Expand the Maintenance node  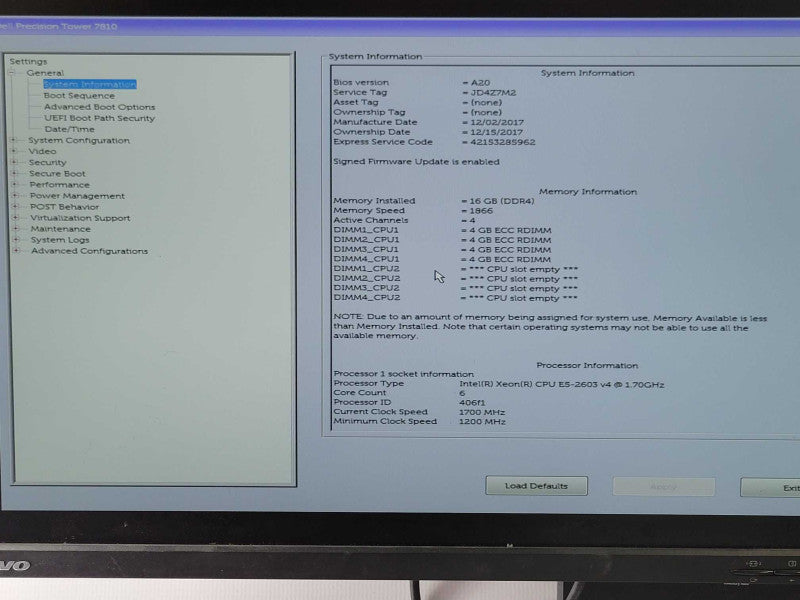[x=16, y=229]
